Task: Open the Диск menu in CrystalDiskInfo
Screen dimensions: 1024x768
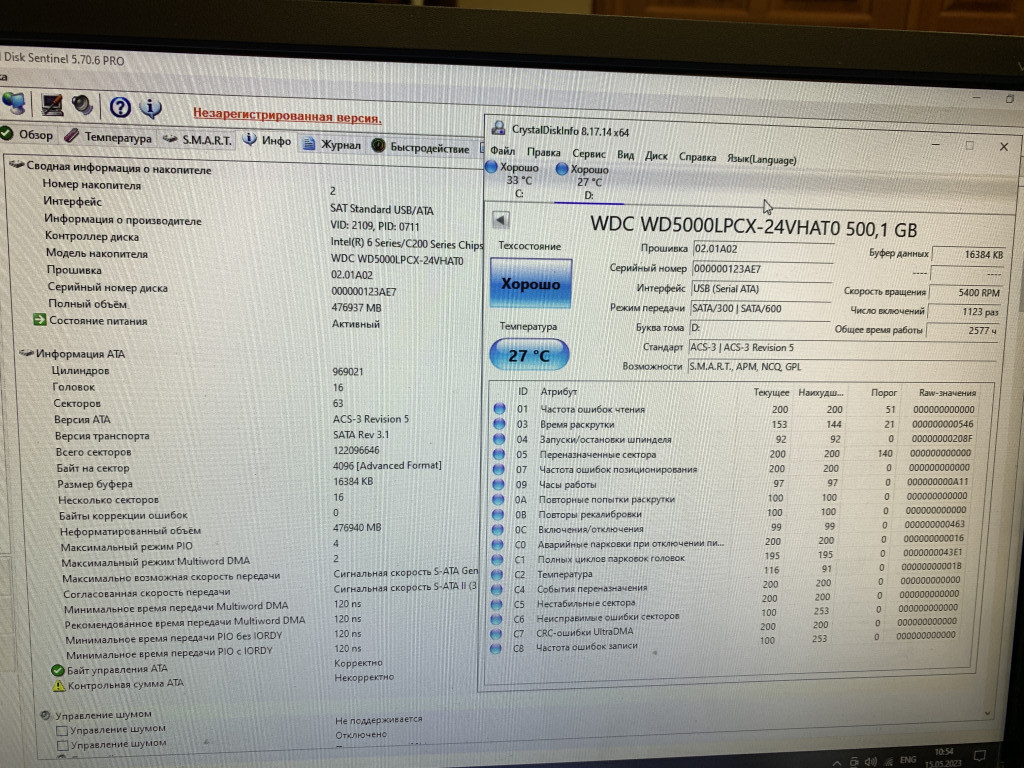Action: 656,156
